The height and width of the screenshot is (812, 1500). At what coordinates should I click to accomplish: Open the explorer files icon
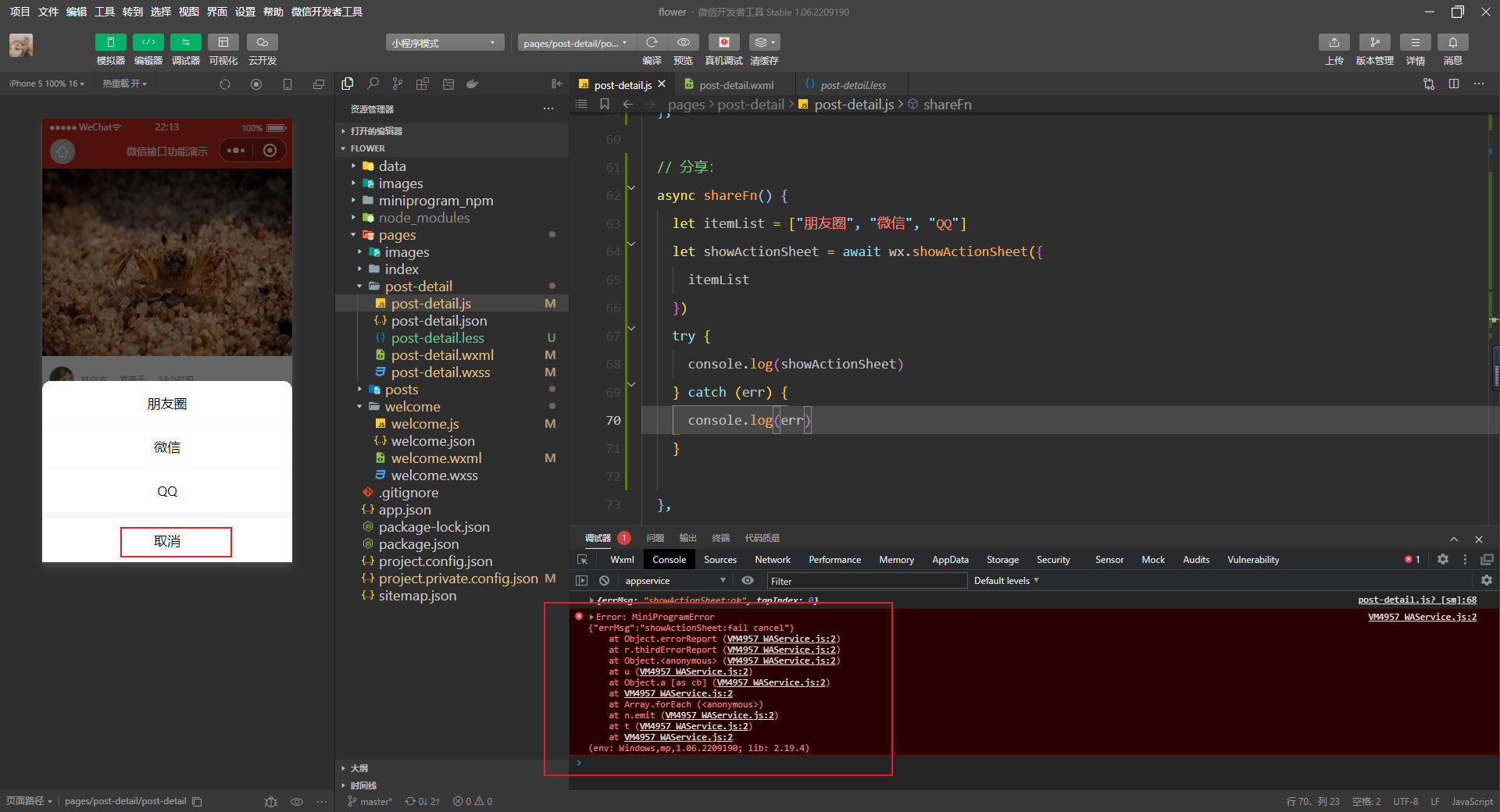tap(348, 84)
